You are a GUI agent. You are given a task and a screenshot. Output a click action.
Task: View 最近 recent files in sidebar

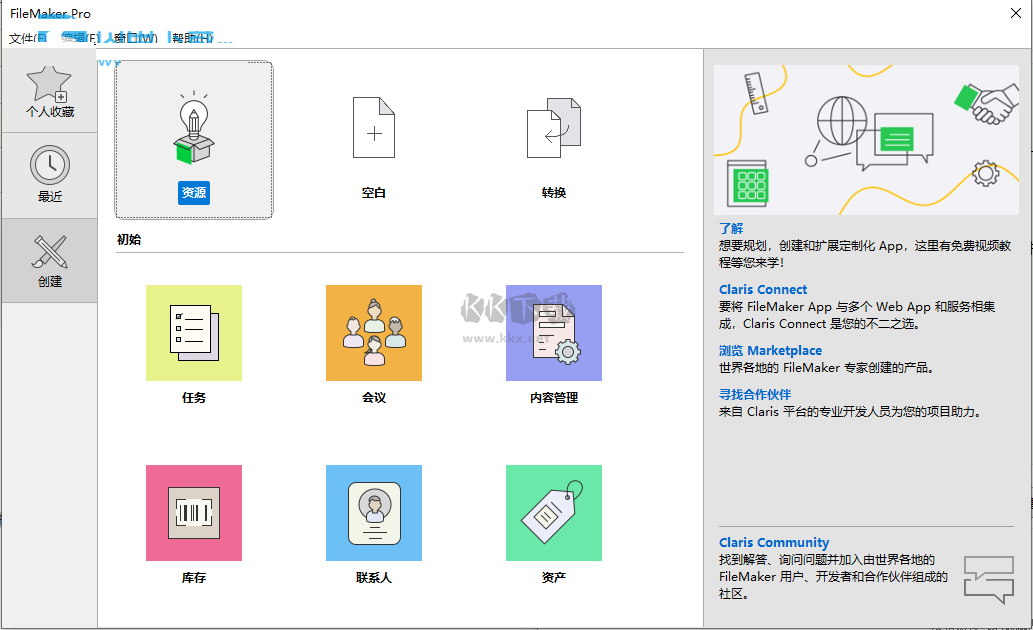(49, 175)
